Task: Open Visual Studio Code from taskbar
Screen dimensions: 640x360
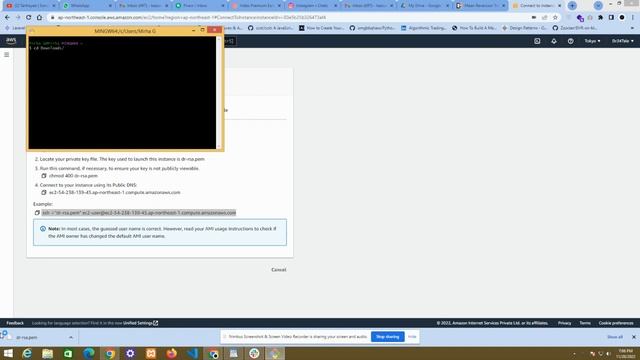Action: (x=192, y=353)
